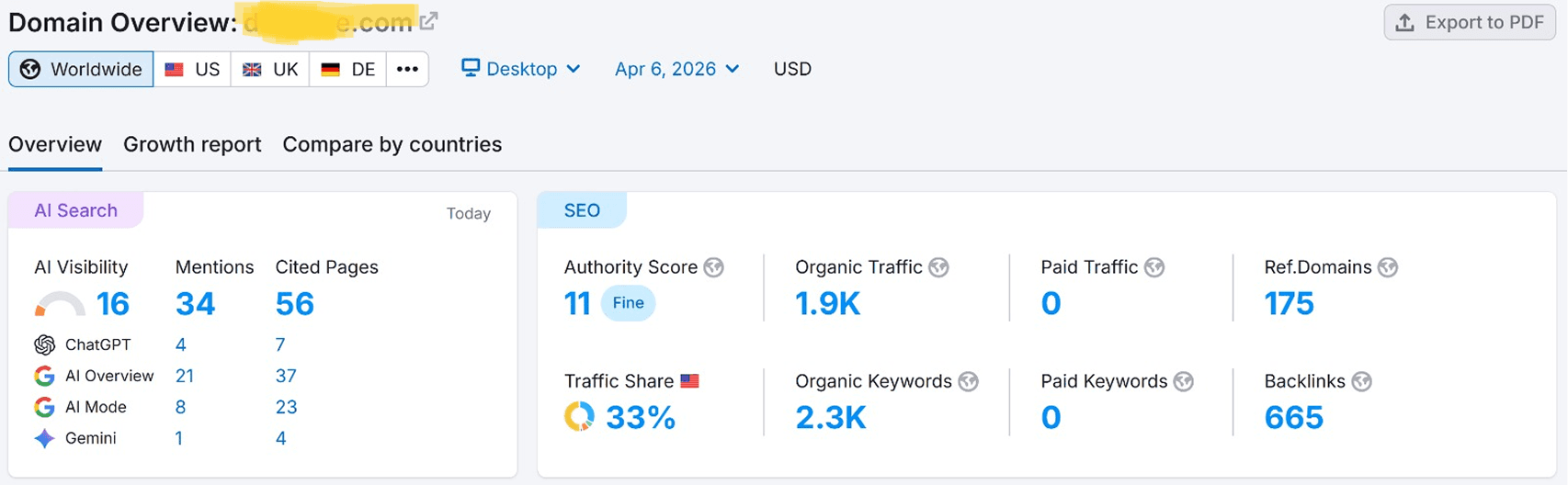This screenshot has height=485, width=1568.
Task: Open the Growth report tab
Action: tap(192, 144)
